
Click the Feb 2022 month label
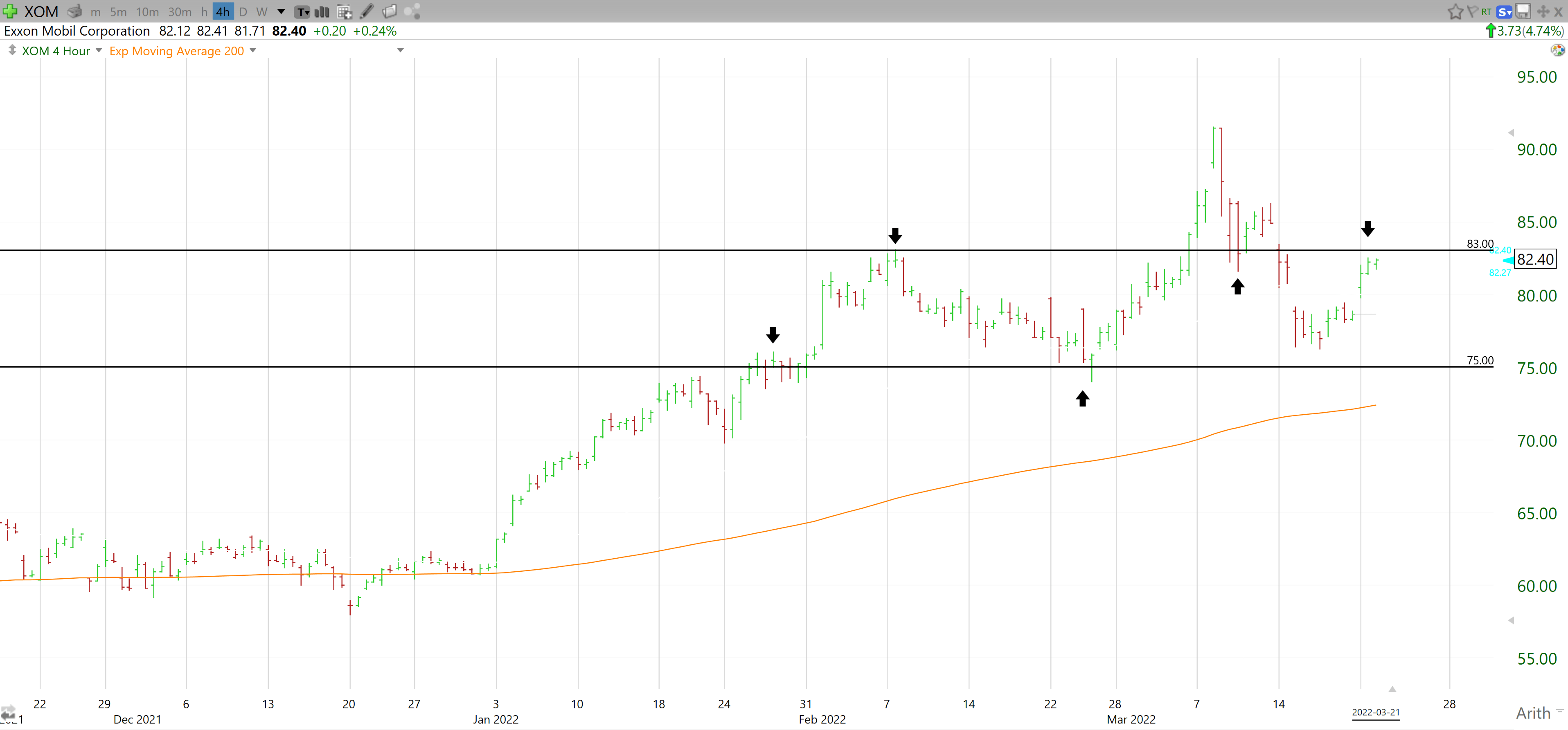tap(822, 720)
